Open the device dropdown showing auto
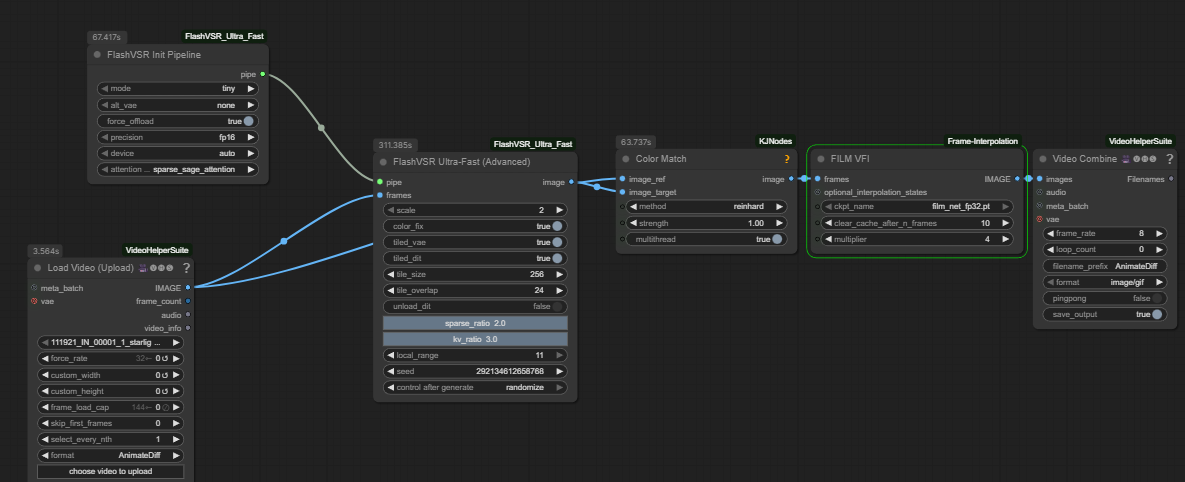This screenshot has width=1185, height=482. tap(178, 153)
